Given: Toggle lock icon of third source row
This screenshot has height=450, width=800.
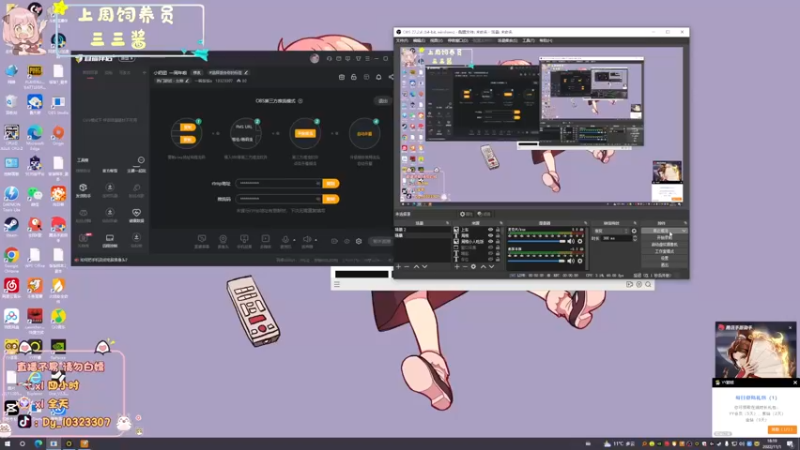Looking at the screenshot, I should click(498, 241).
